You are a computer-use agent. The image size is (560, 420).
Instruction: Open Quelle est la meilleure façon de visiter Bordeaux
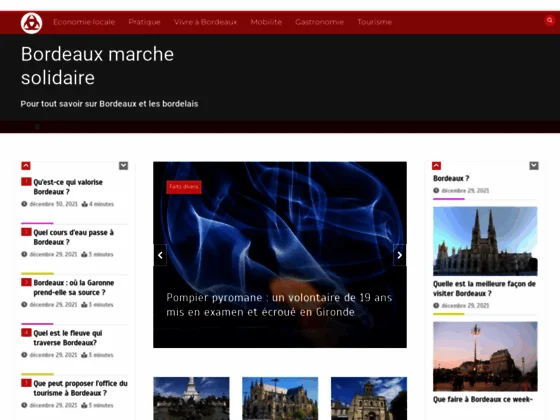point(484,289)
